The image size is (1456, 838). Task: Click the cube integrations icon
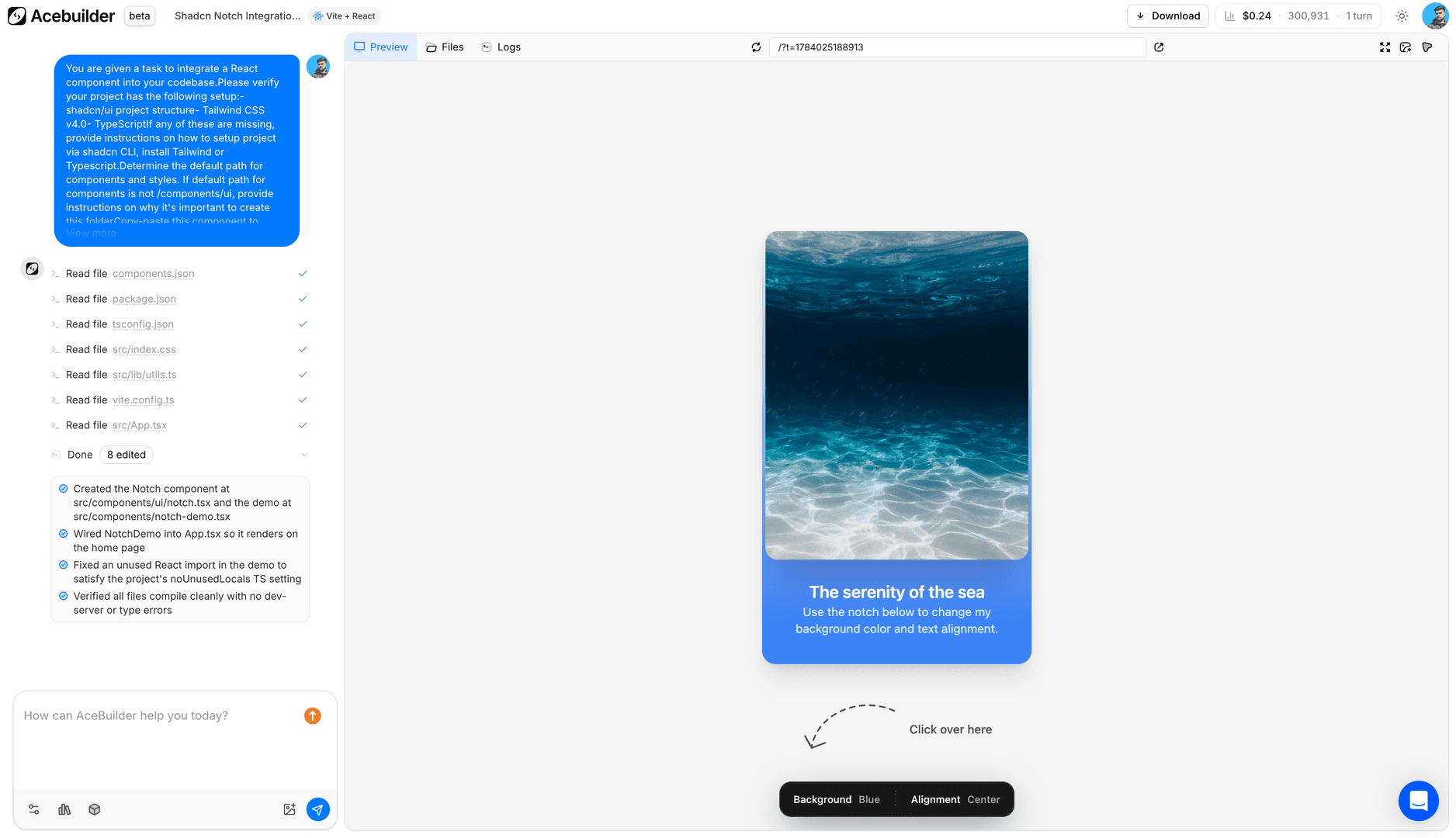(95, 809)
